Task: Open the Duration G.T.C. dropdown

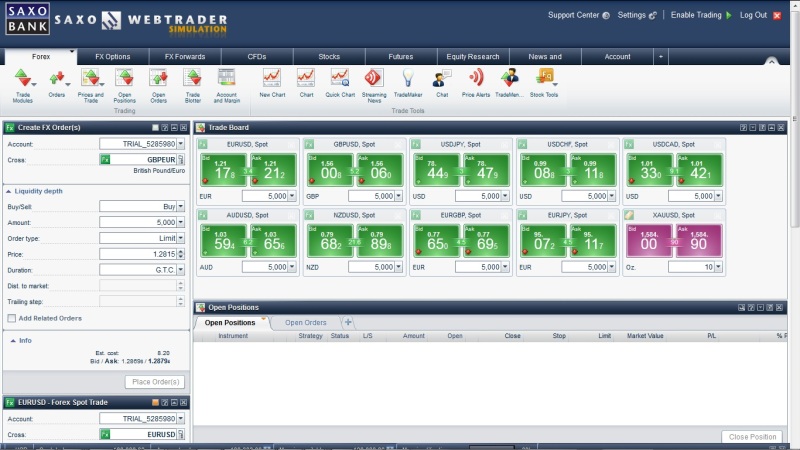Action: 181,270
